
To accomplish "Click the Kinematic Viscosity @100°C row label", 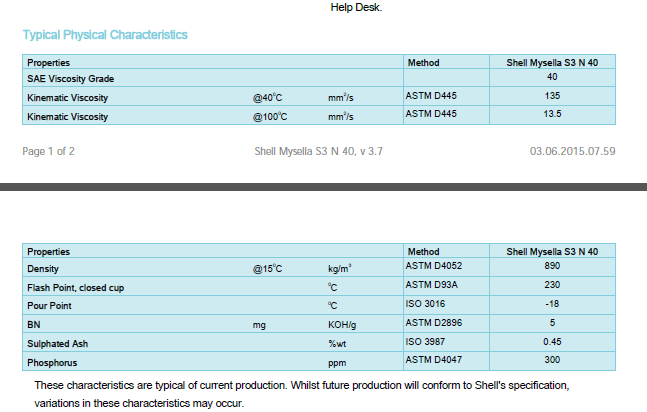I will [67, 117].
